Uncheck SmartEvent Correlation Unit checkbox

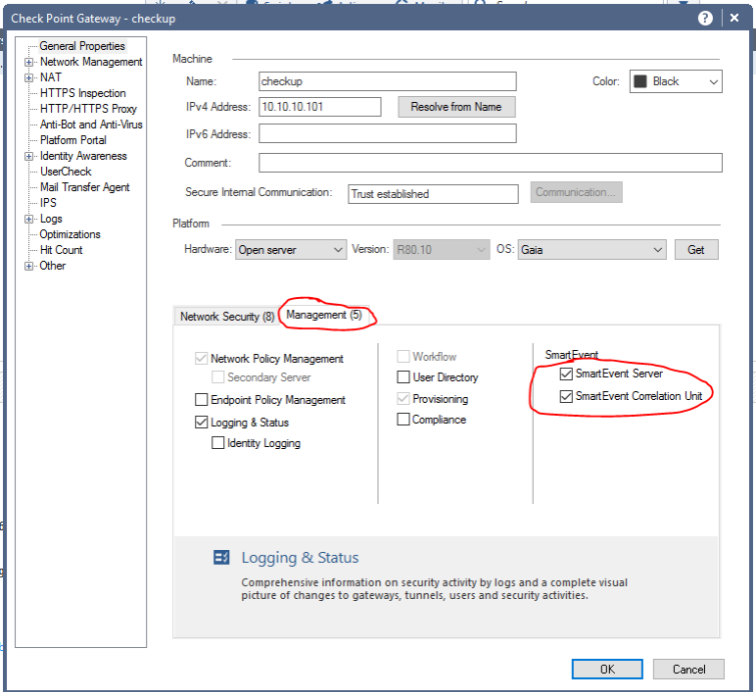pyautogui.click(x=566, y=396)
